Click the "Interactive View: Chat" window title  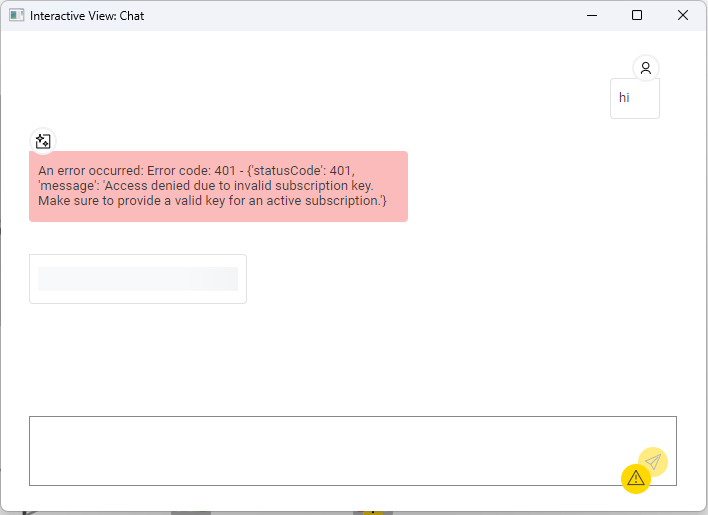point(87,16)
